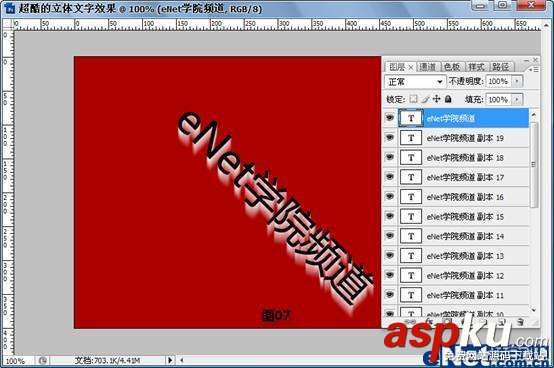Hide the top eNet学院频道 layer via eye

pos(390,118)
